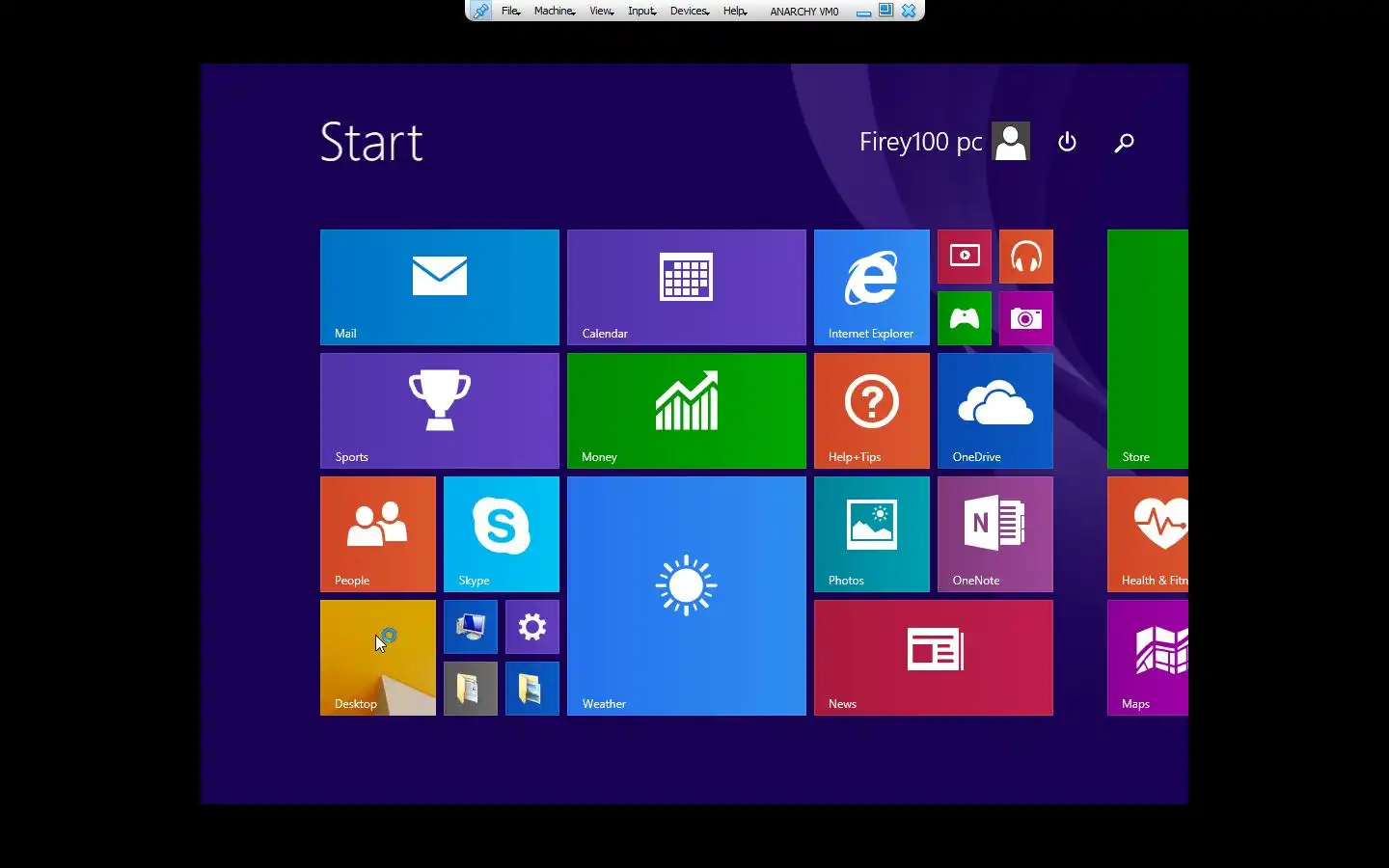
Task: Open the Mail tile
Action: pos(440,287)
